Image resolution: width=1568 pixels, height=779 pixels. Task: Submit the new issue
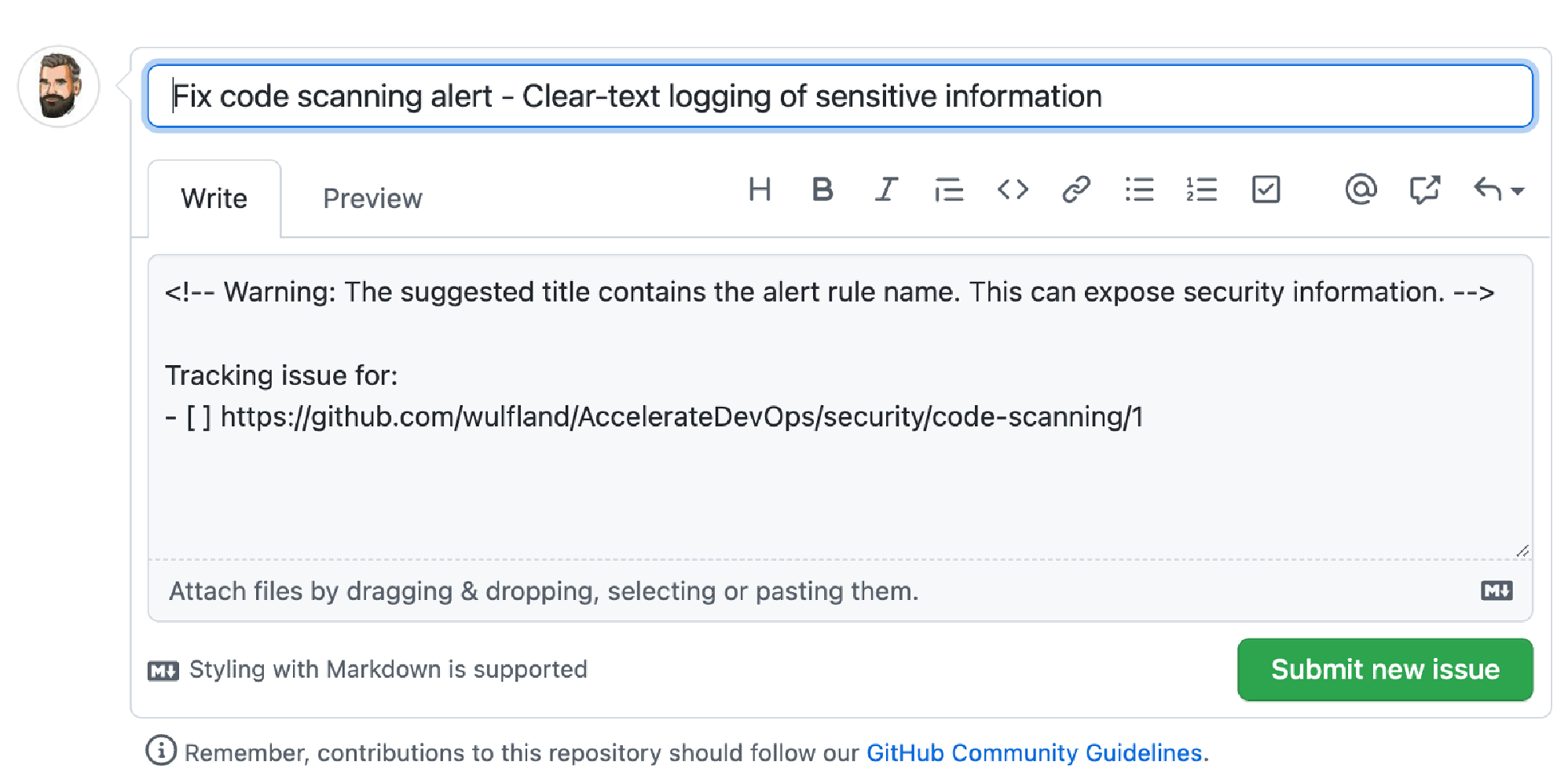(1385, 669)
